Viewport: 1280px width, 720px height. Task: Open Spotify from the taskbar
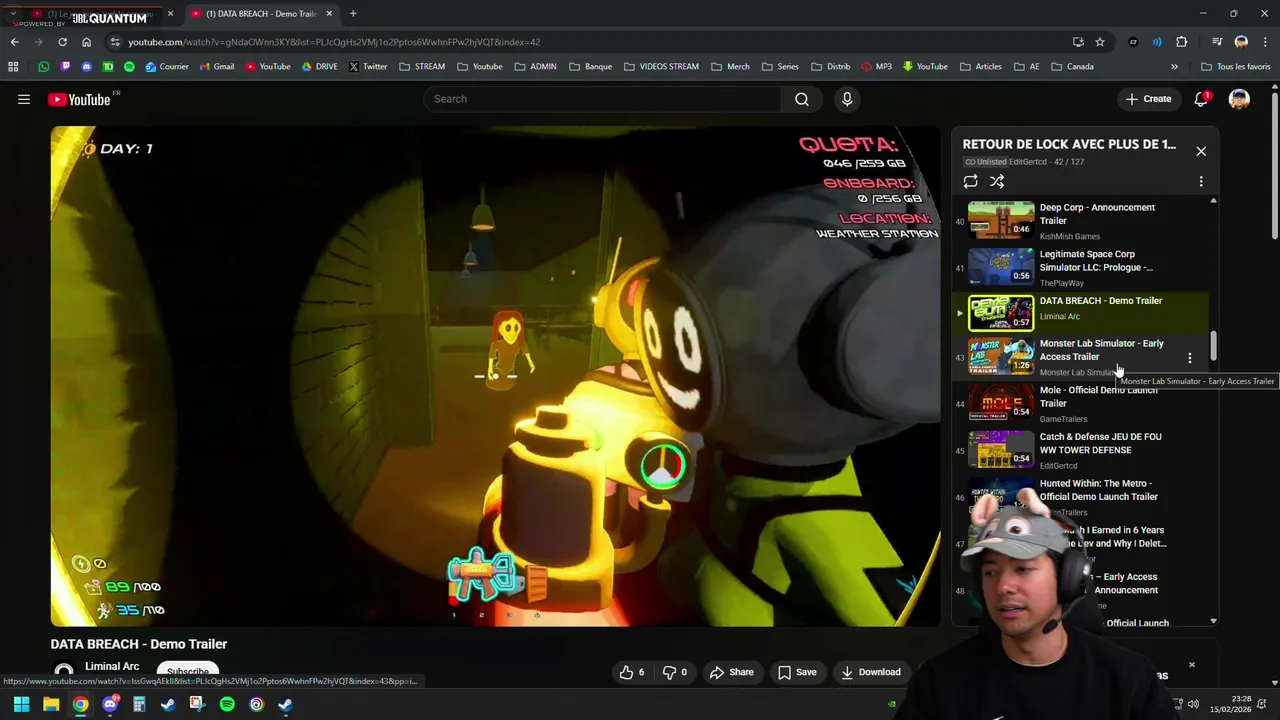pos(227,705)
